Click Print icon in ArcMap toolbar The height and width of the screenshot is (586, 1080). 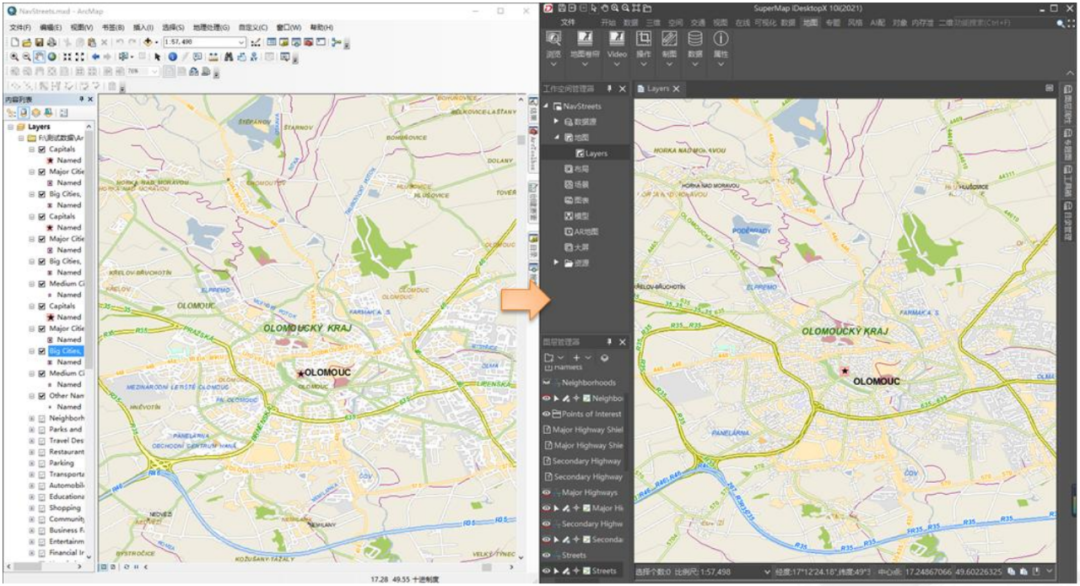(52, 42)
